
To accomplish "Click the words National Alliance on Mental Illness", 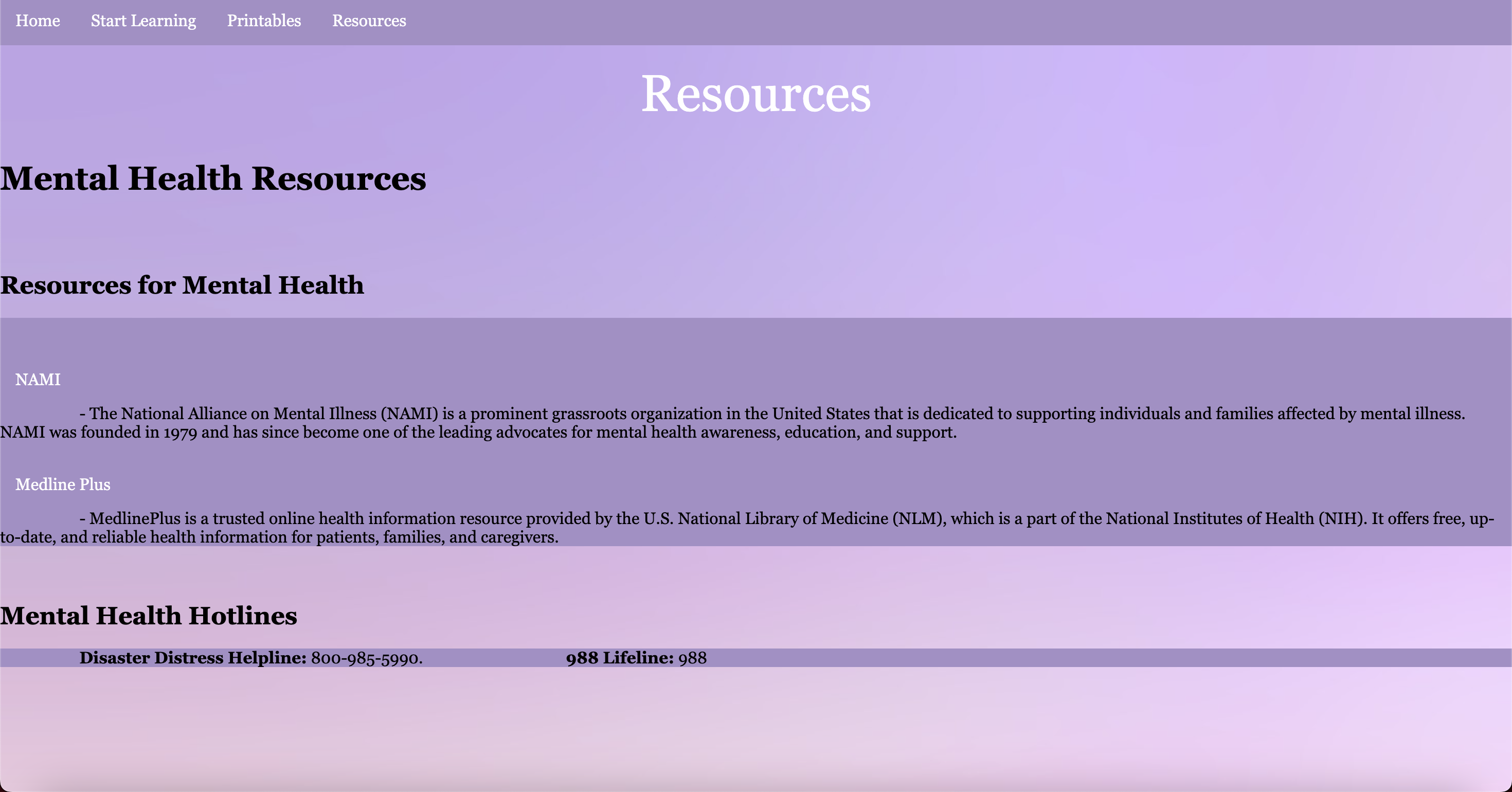I will click(249, 414).
